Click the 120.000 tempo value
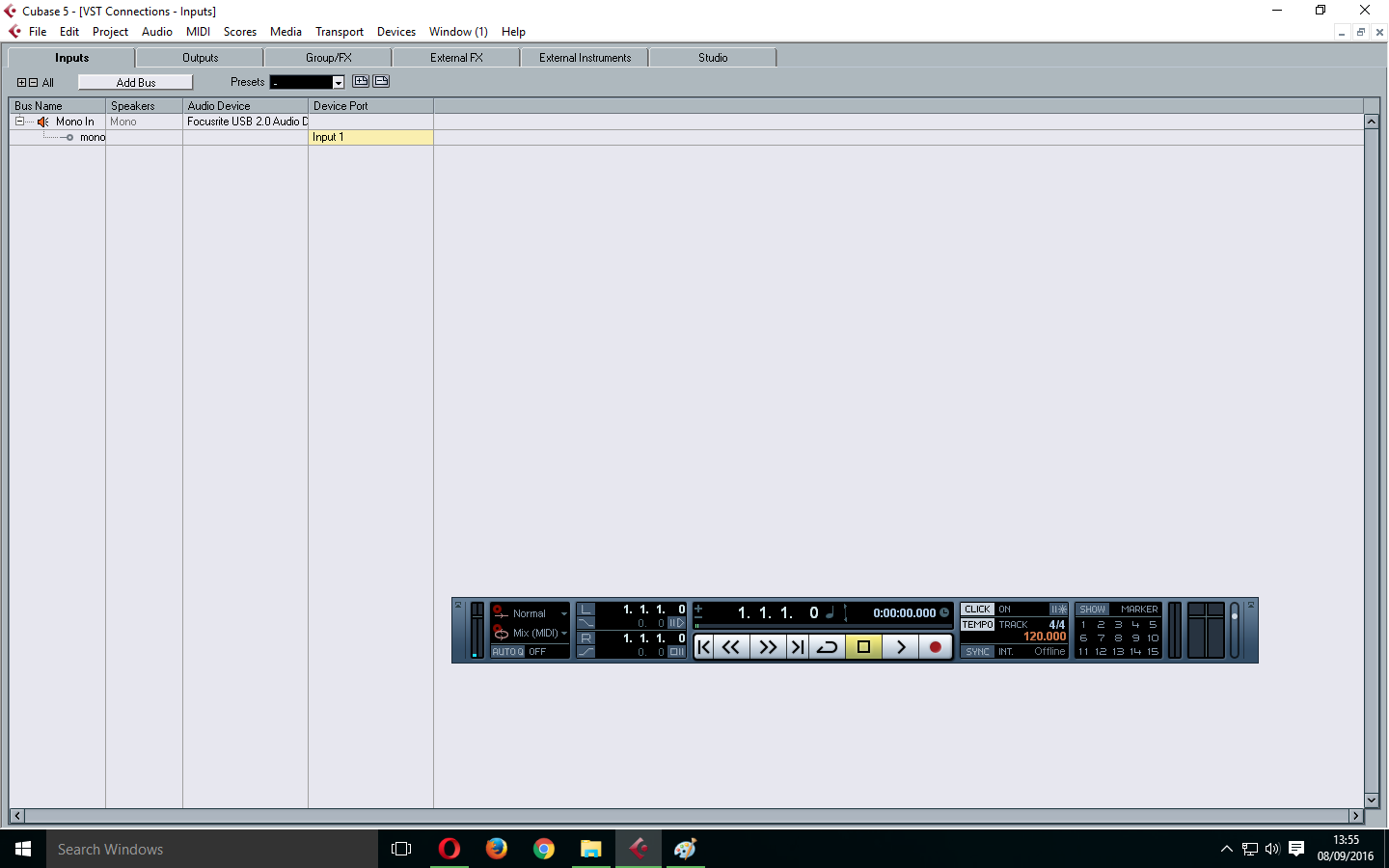Image resolution: width=1389 pixels, height=868 pixels. 1045,637
